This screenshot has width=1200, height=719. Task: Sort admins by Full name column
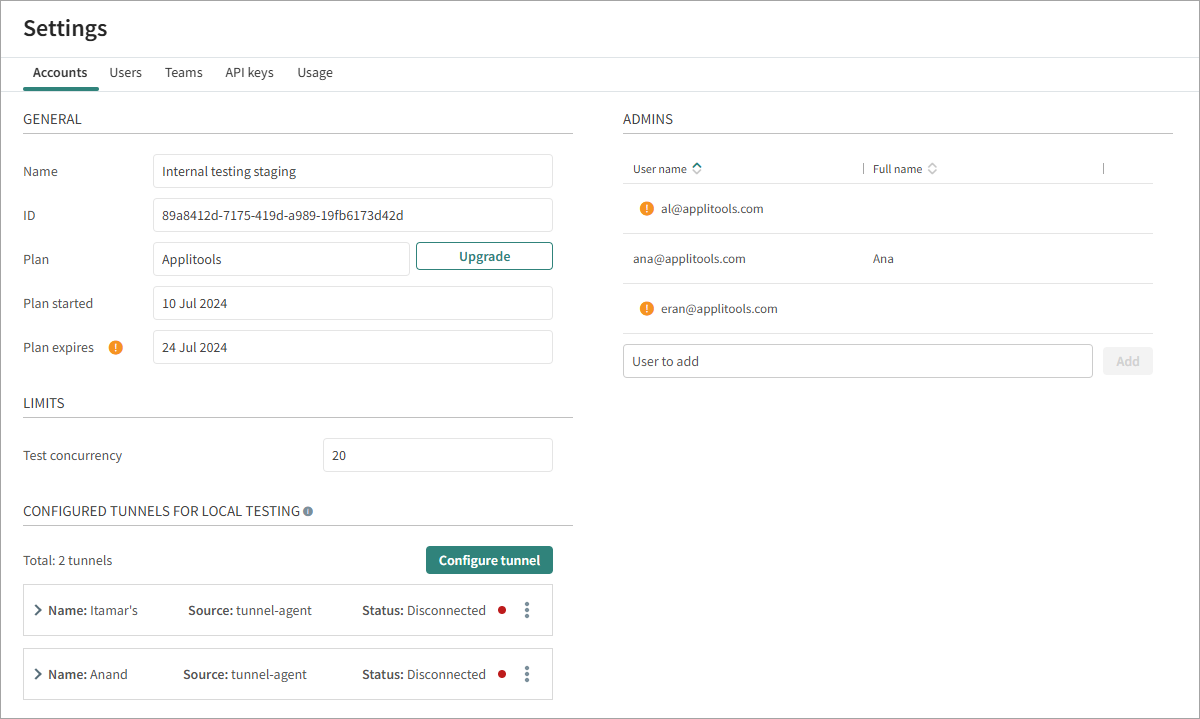tap(932, 169)
